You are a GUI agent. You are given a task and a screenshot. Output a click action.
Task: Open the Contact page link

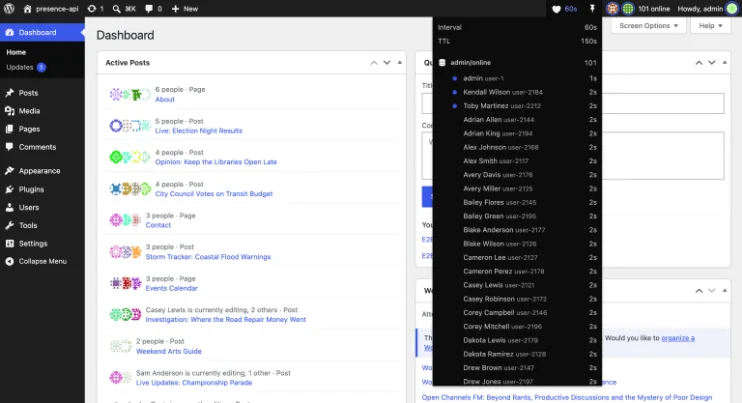[158, 225]
